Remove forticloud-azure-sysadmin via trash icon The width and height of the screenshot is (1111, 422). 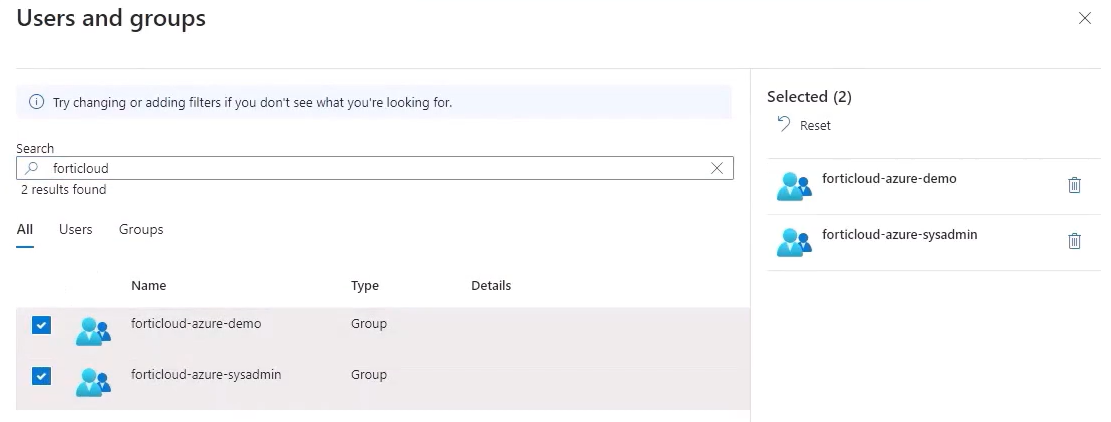[x=1075, y=240]
